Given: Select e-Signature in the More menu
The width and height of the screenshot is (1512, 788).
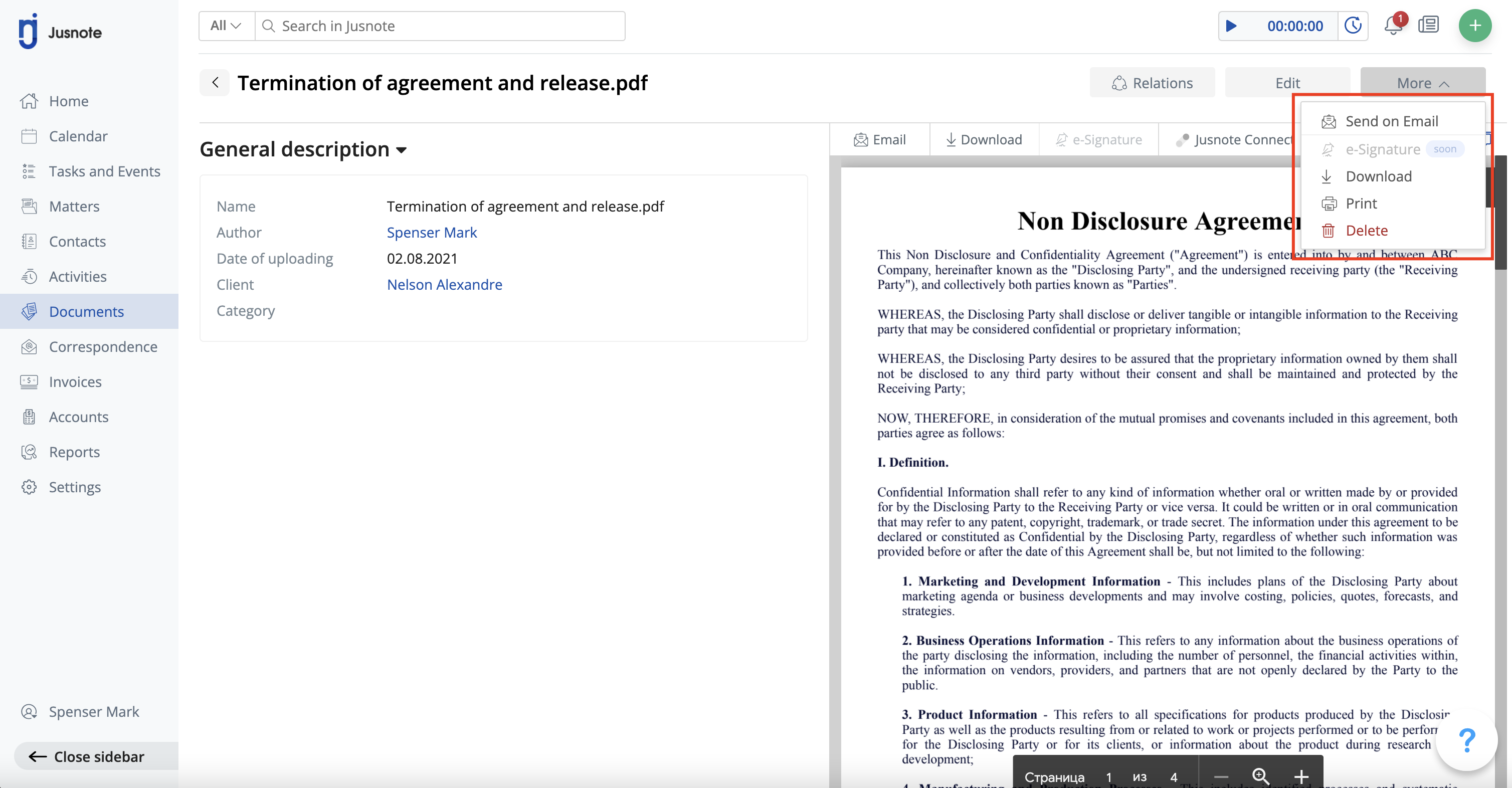Looking at the screenshot, I should pyautogui.click(x=1392, y=149).
